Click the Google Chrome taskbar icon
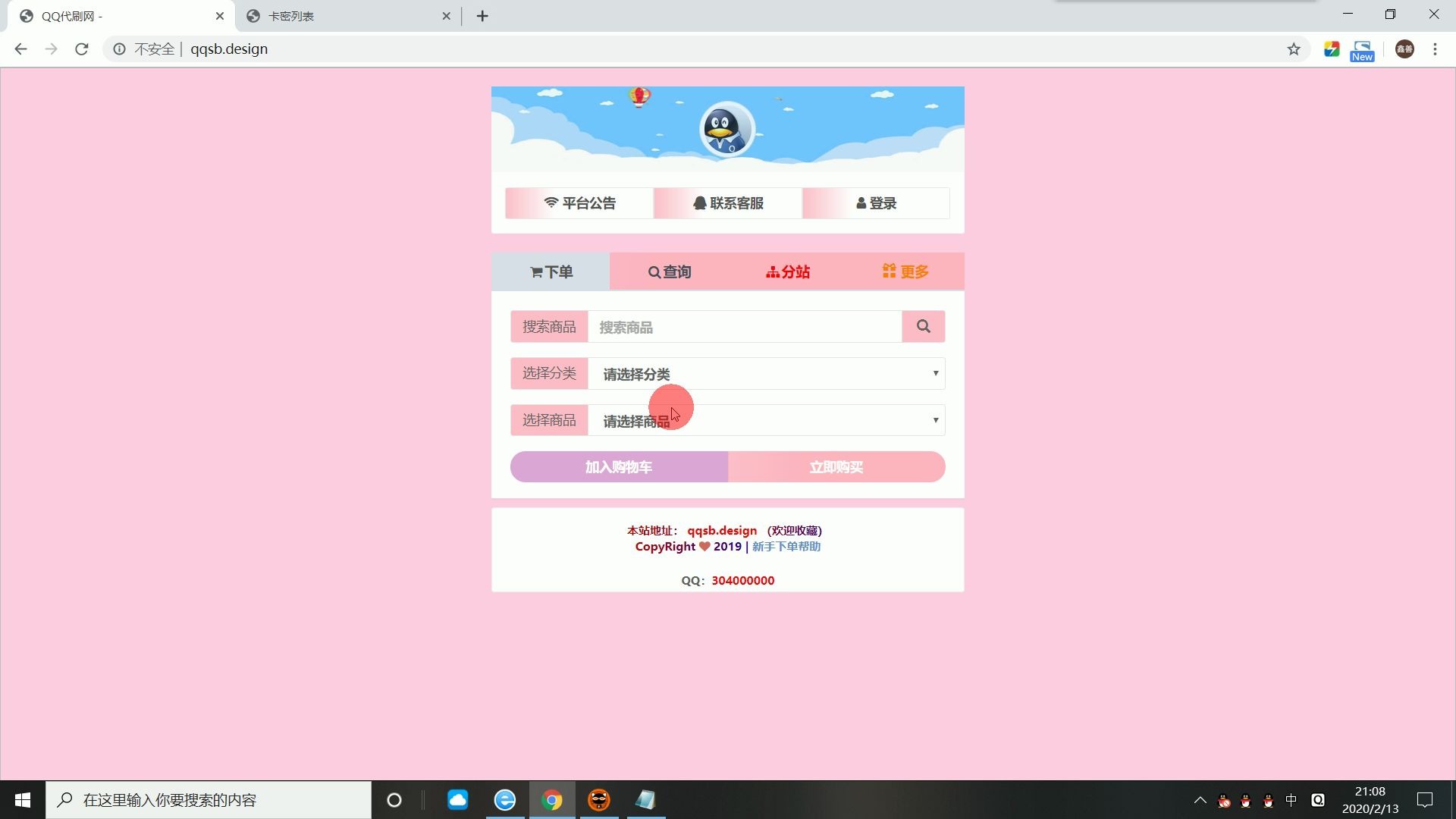 [552, 800]
